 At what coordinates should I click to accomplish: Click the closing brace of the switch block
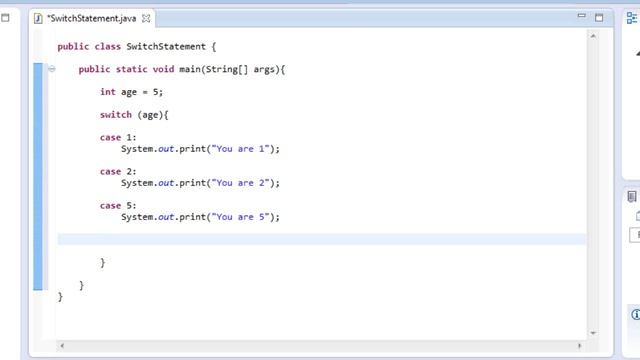point(103,262)
